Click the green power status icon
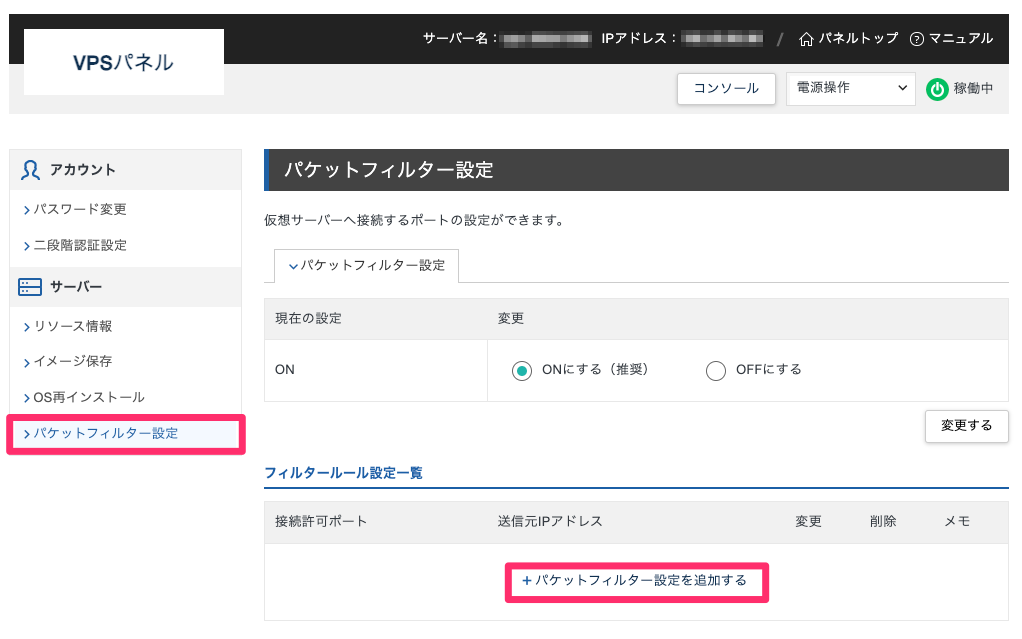The height and width of the screenshot is (639, 1022). 937,89
